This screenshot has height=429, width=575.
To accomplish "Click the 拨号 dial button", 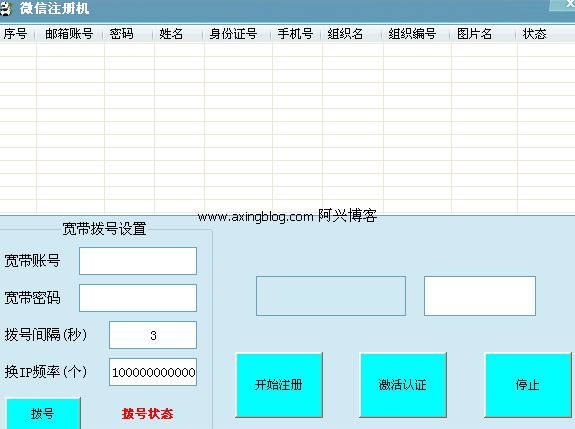I will point(43,413).
